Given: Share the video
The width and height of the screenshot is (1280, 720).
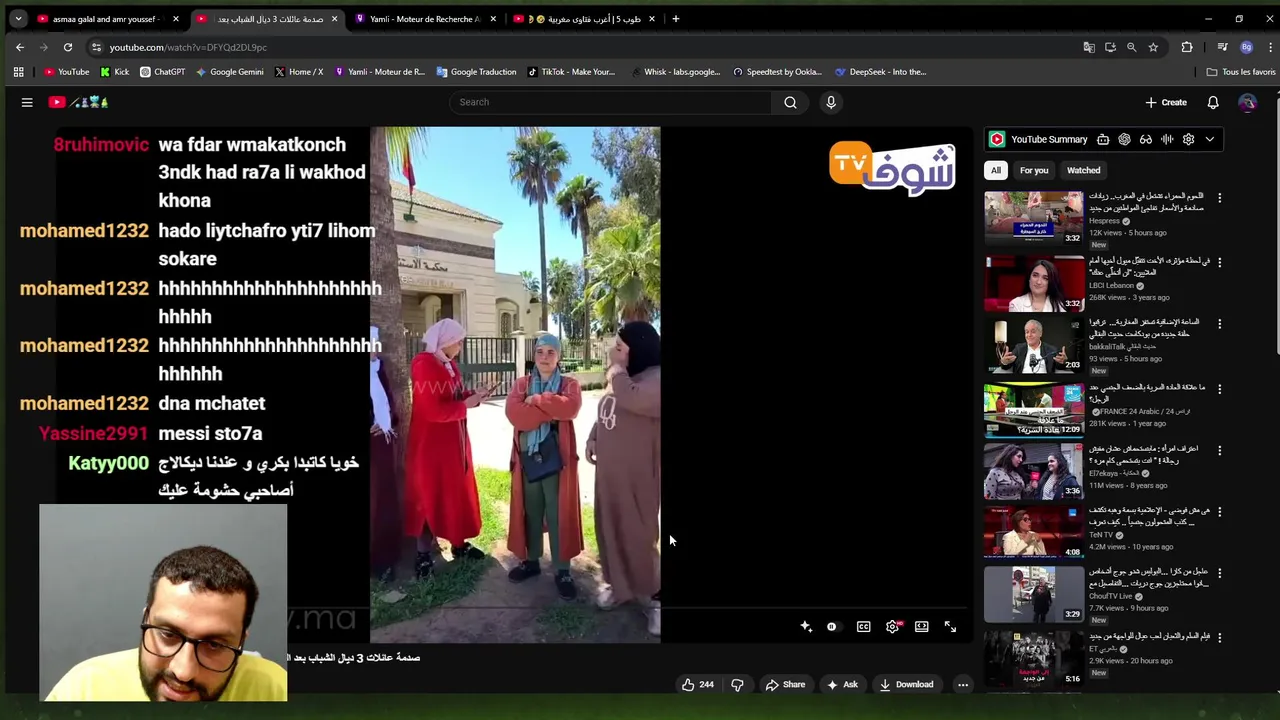Looking at the screenshot, I should [x=785, y=685].
